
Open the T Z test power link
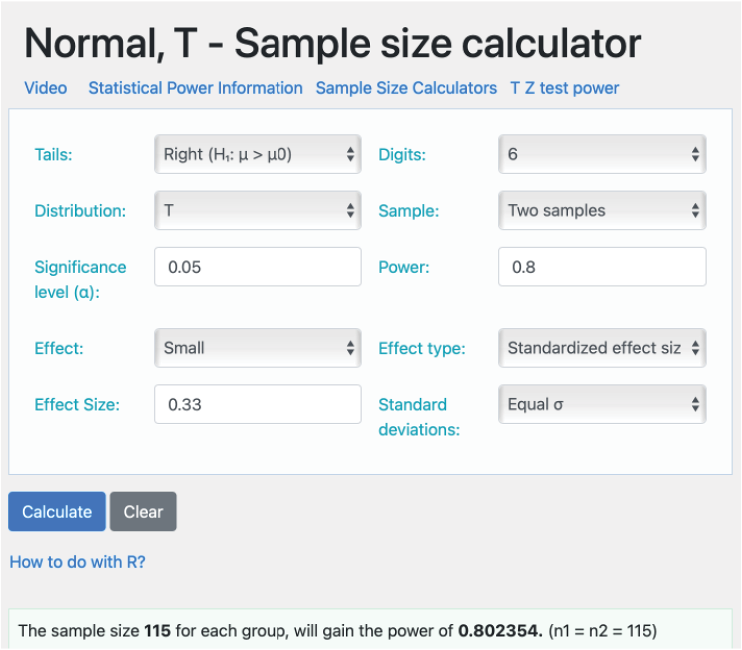(564, 88)
